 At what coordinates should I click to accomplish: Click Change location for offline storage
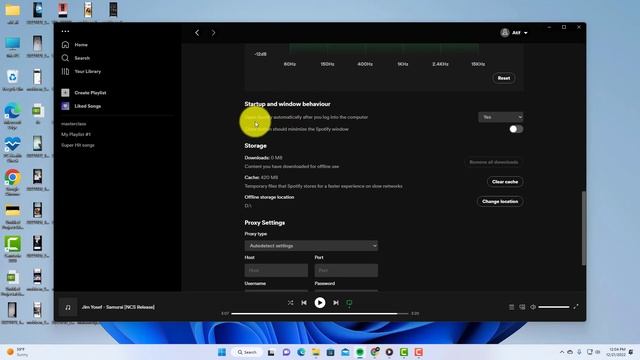[x=500, y=202]
